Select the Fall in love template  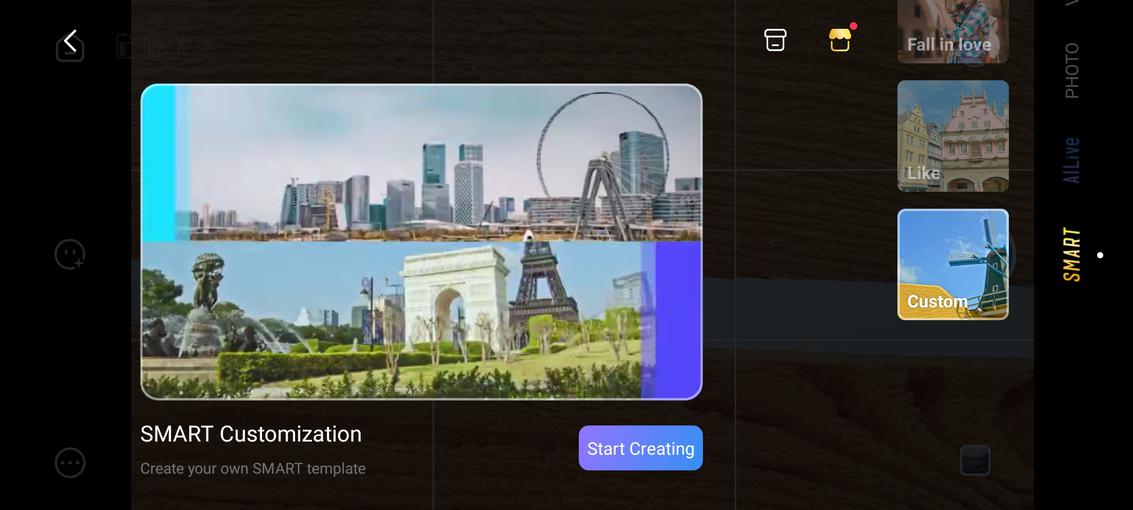952,32
